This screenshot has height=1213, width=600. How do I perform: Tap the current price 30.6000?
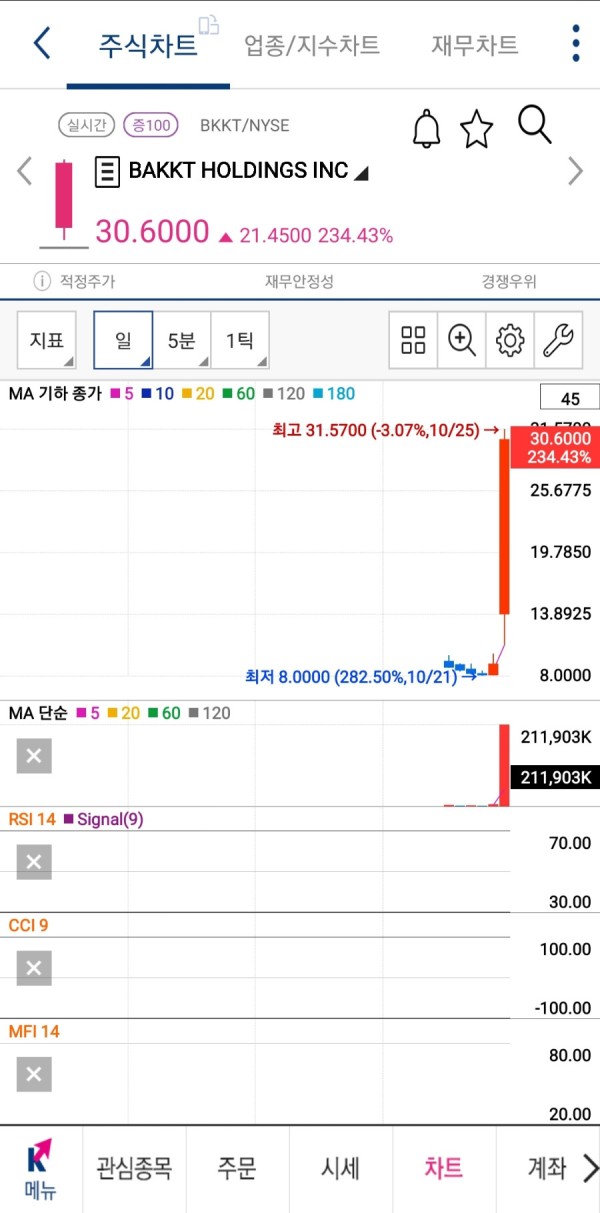(152, 232)
